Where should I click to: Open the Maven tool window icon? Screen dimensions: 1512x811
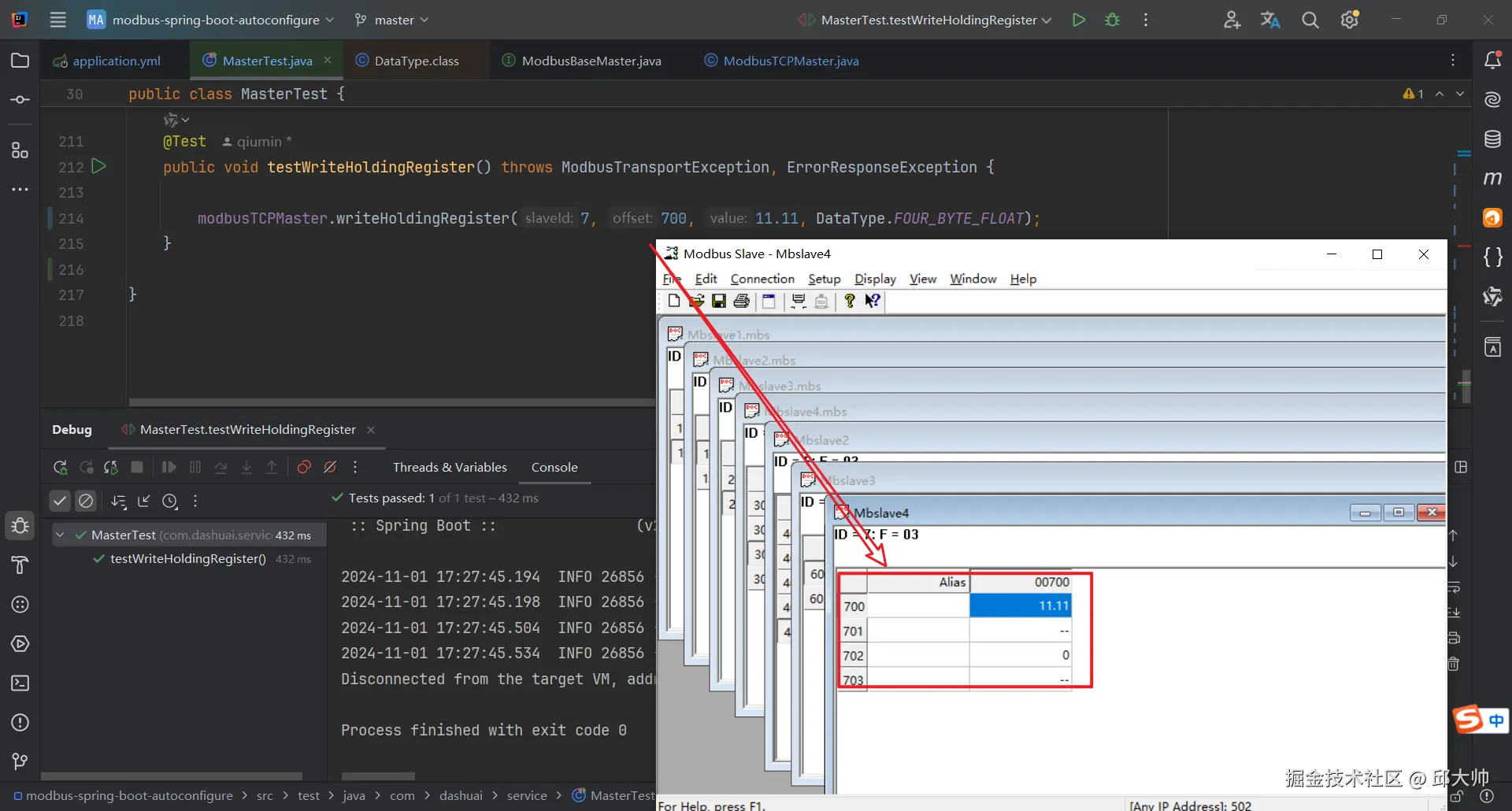[1492, 179]
